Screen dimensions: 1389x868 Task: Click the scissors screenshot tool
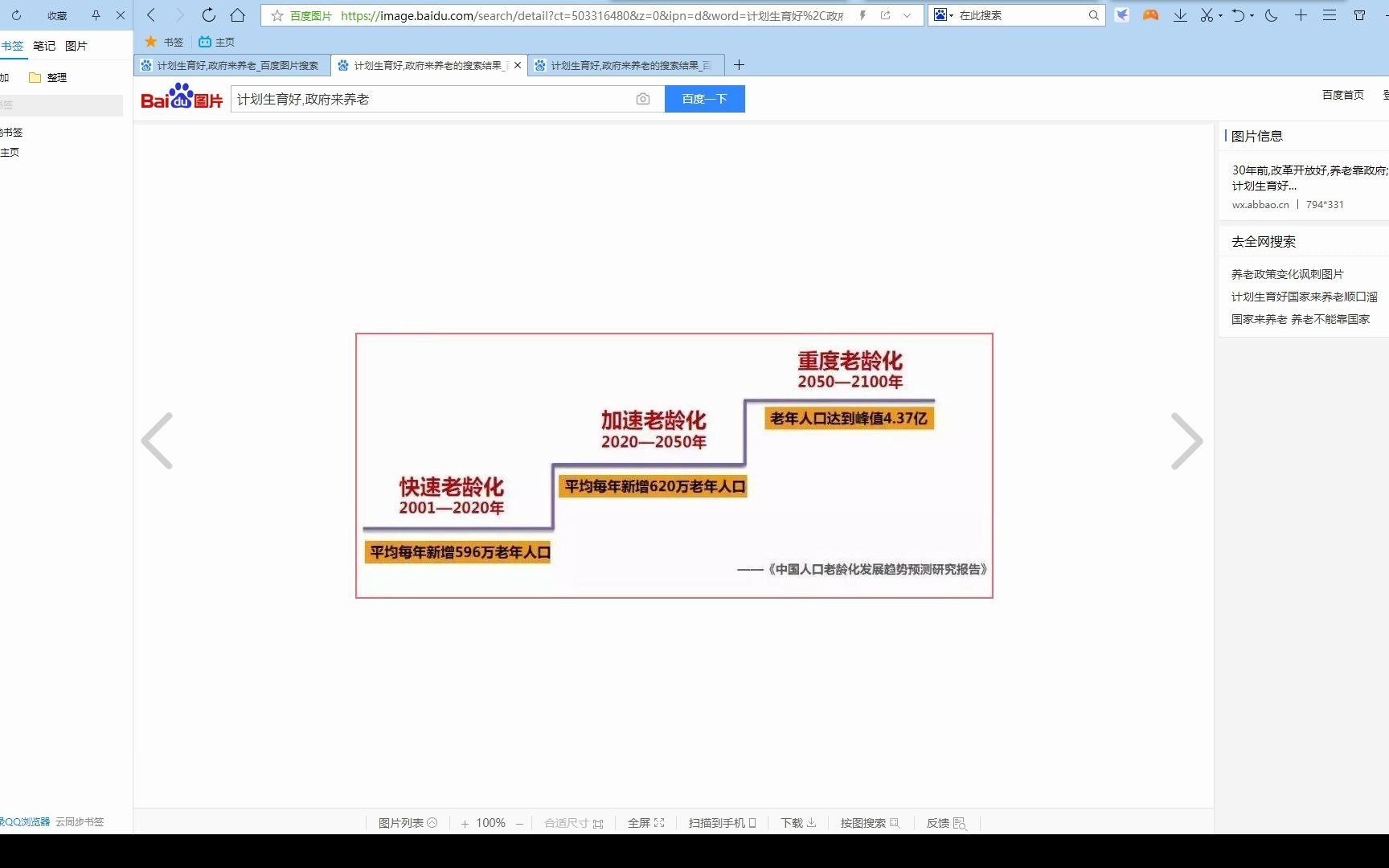click(1207, 15)
